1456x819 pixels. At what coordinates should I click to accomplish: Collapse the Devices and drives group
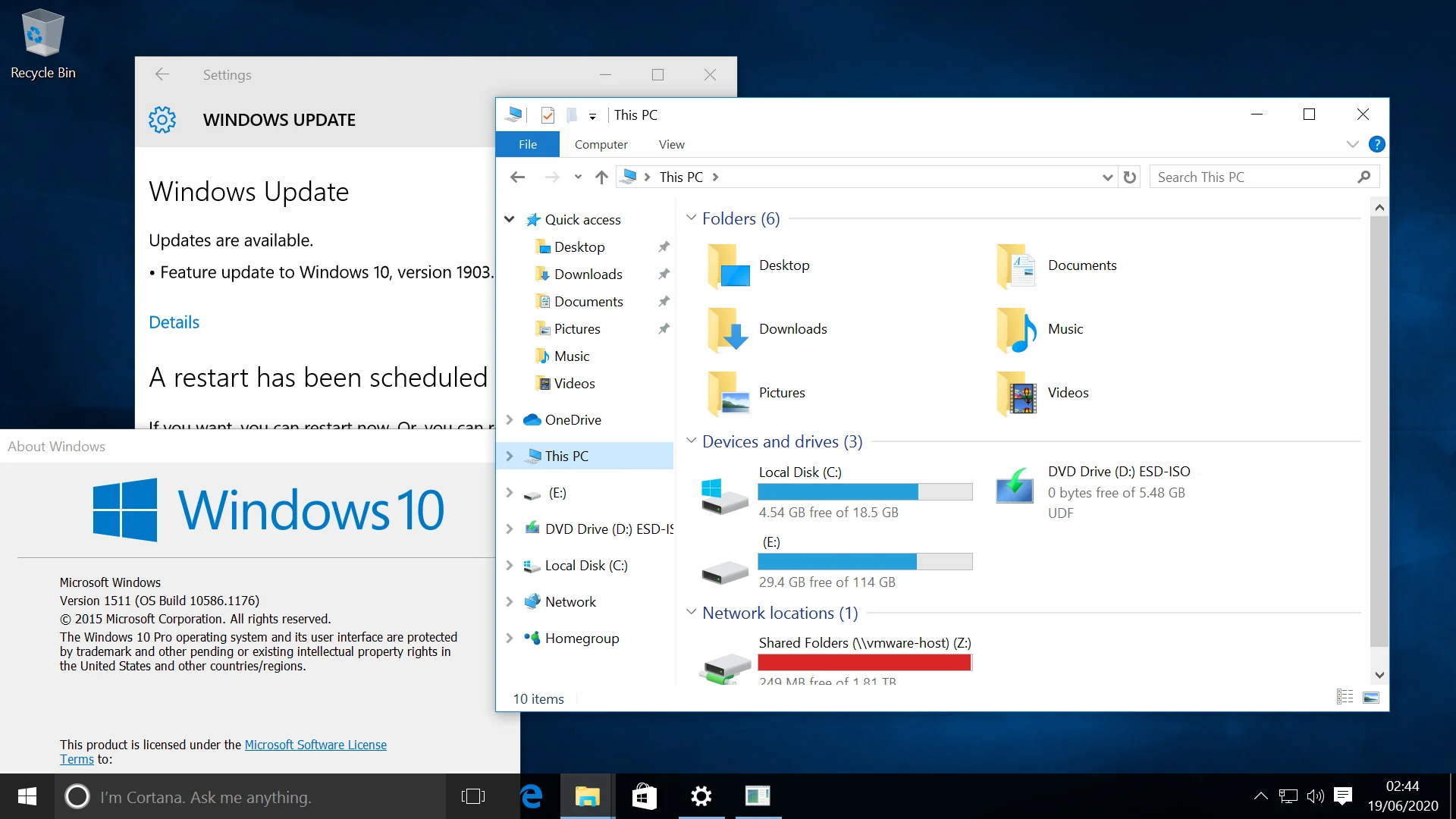click(691, 441)
